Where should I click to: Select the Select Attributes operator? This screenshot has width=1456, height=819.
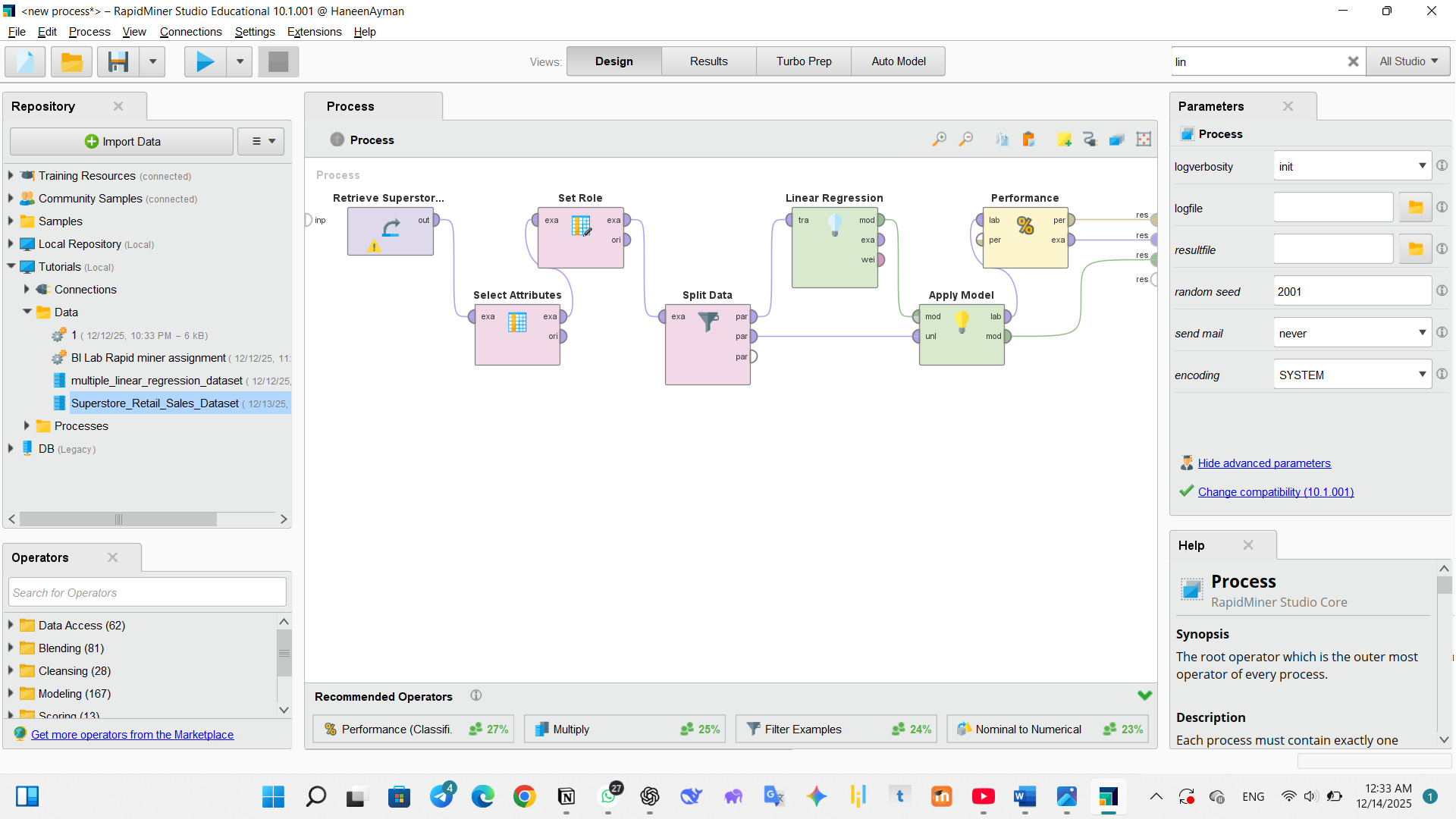518,334
